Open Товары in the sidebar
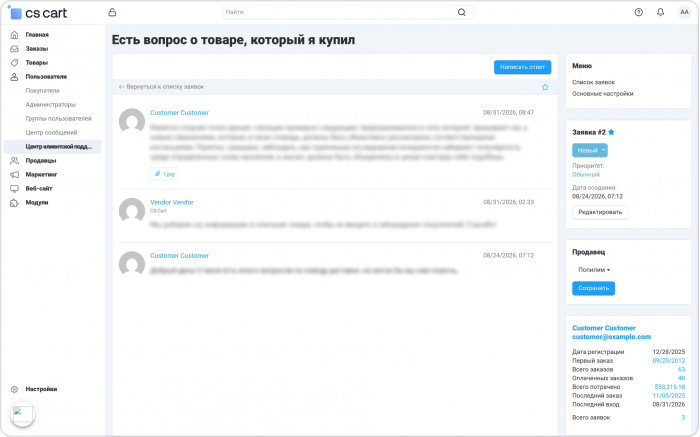 pos(37,62)
